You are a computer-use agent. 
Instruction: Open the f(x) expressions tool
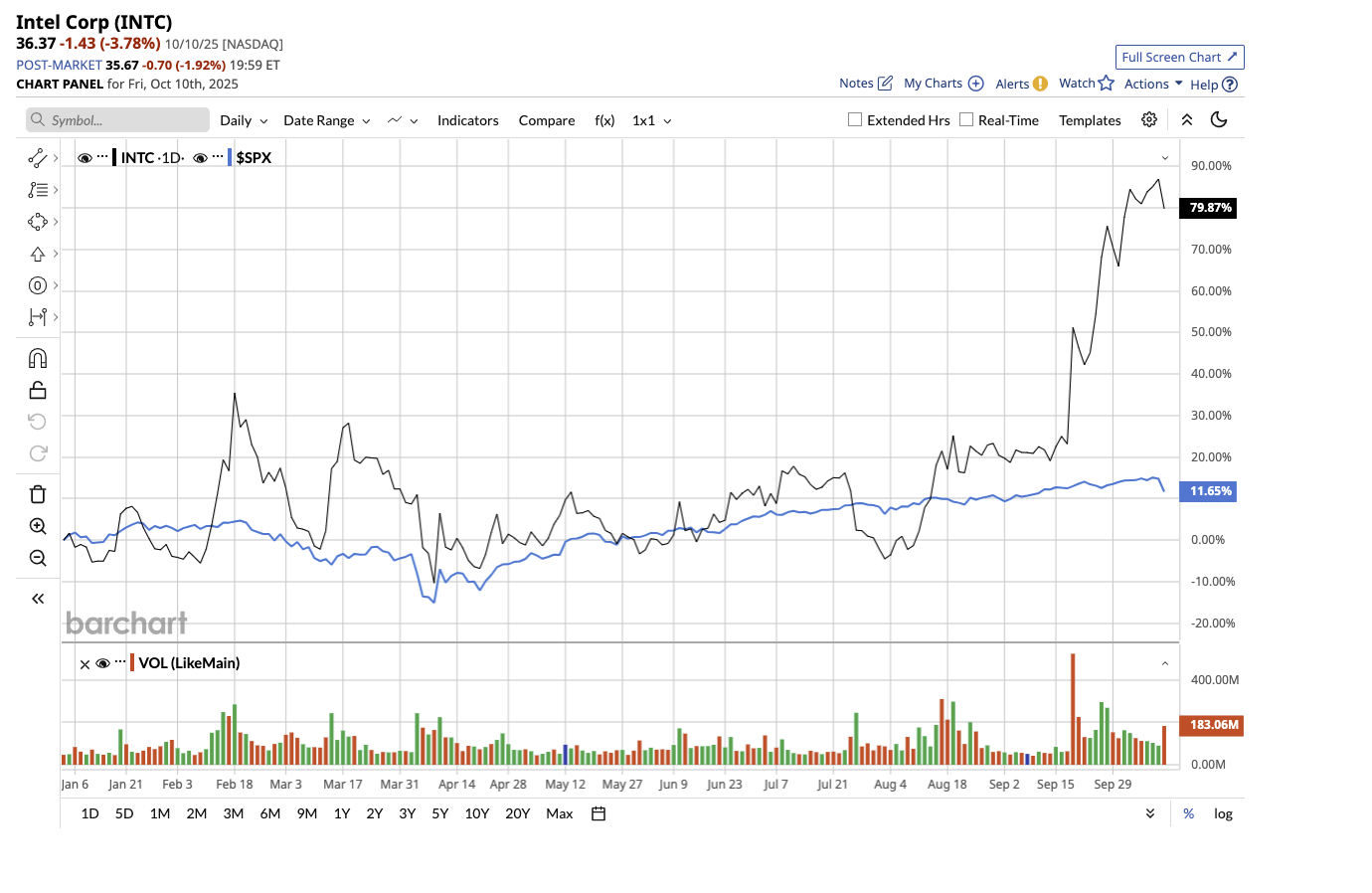(604, 120)
